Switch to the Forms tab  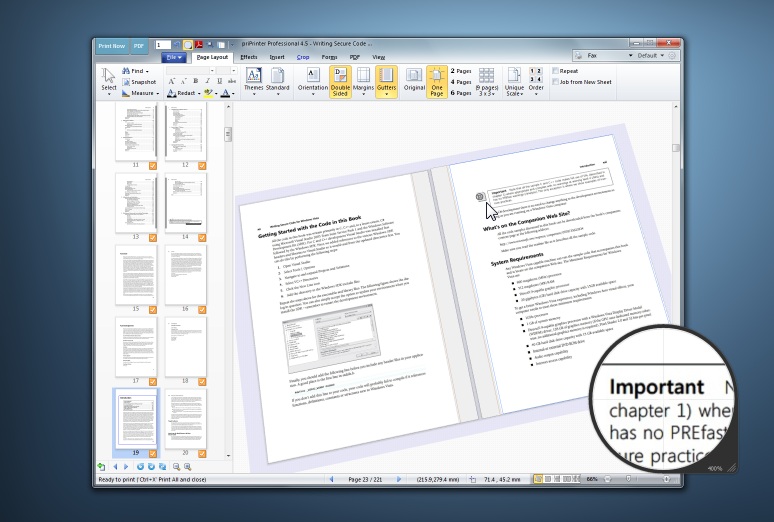click(x=329, y=57)
